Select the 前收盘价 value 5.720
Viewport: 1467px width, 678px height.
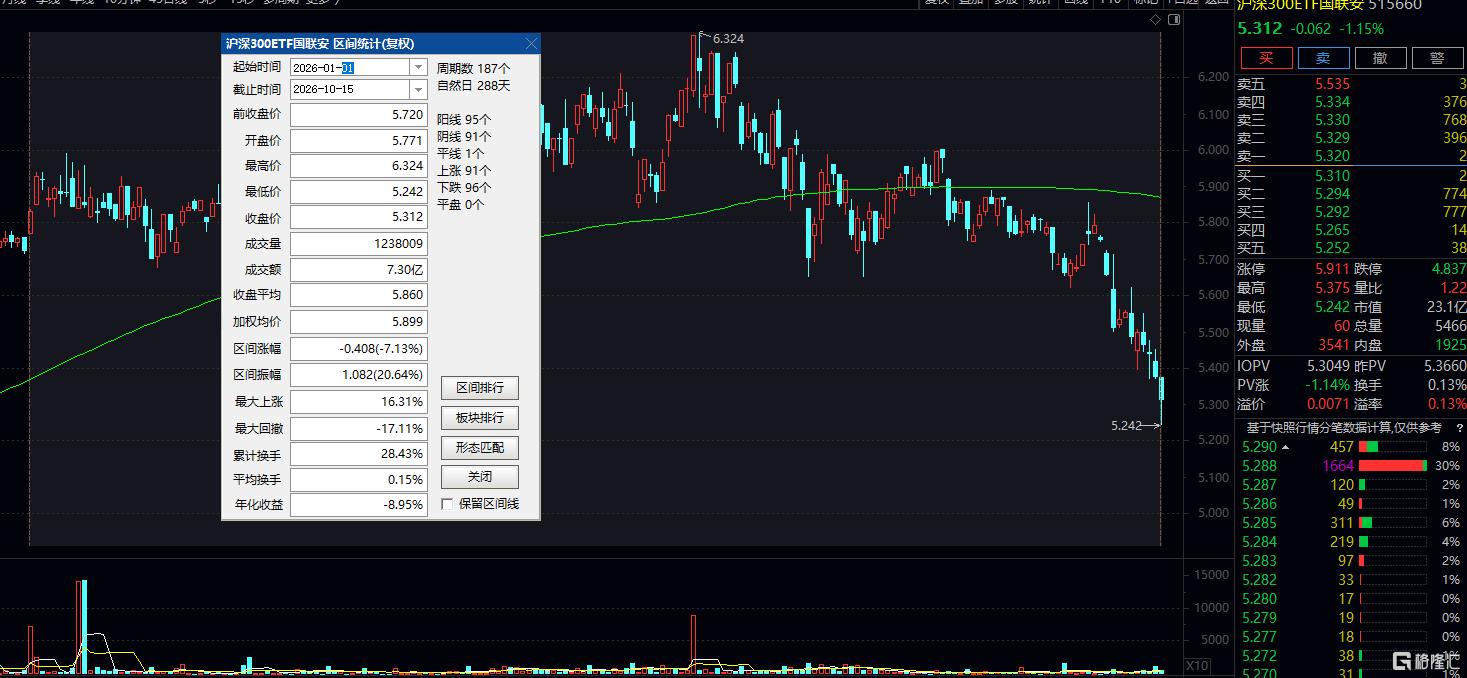(358, 115)
